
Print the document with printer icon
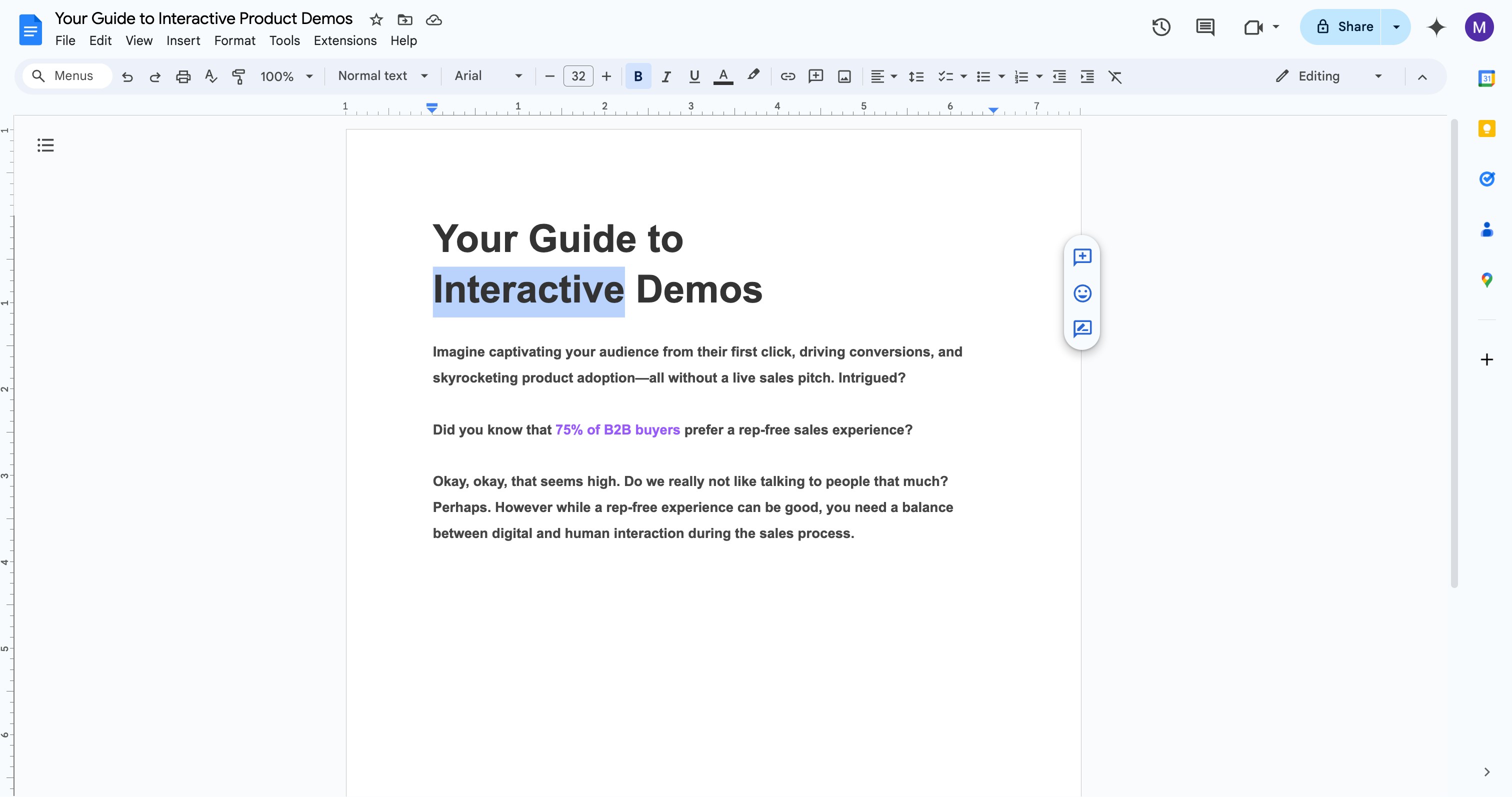[x=183, y=76]
